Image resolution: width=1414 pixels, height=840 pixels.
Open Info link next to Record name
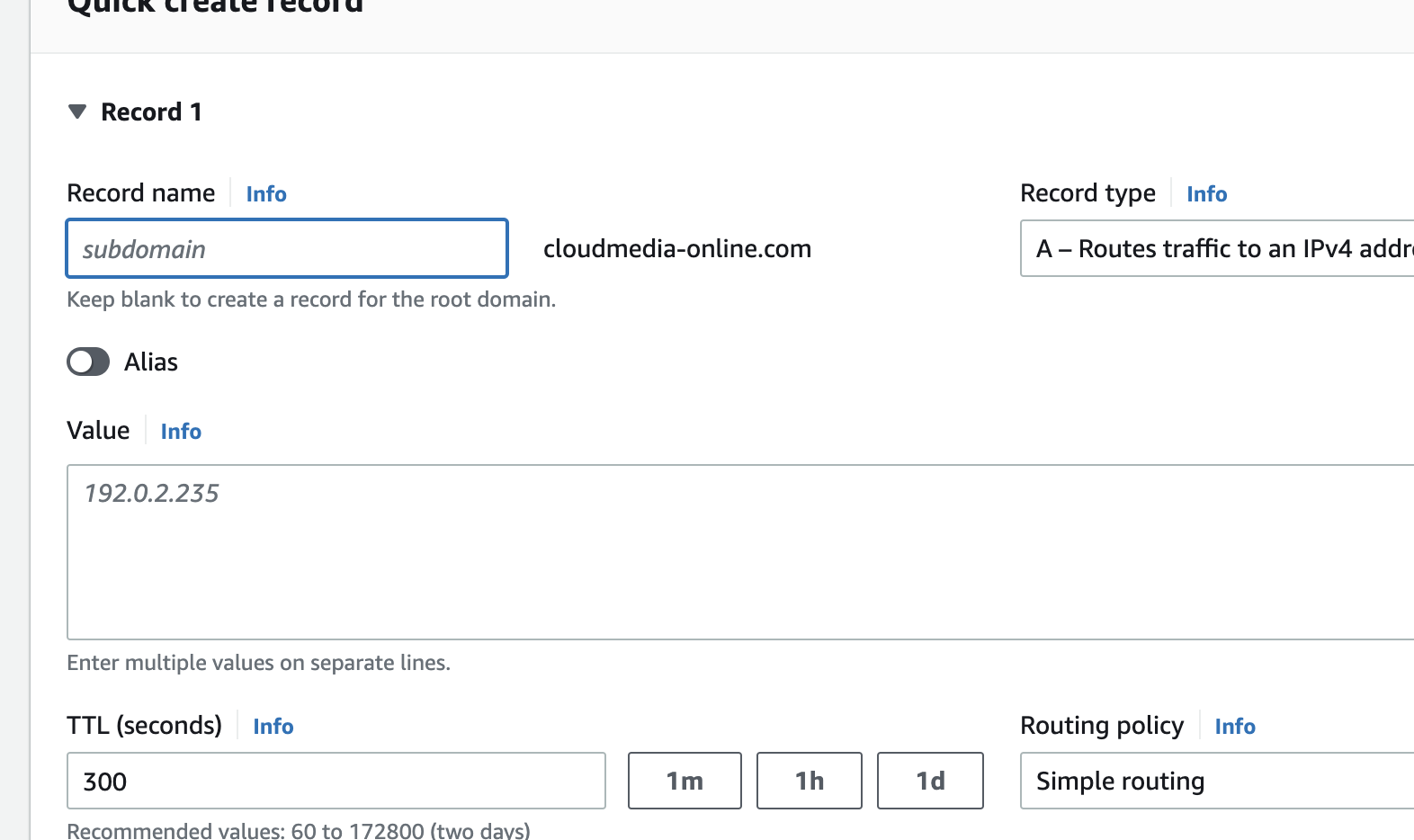[x=266, y=194]
